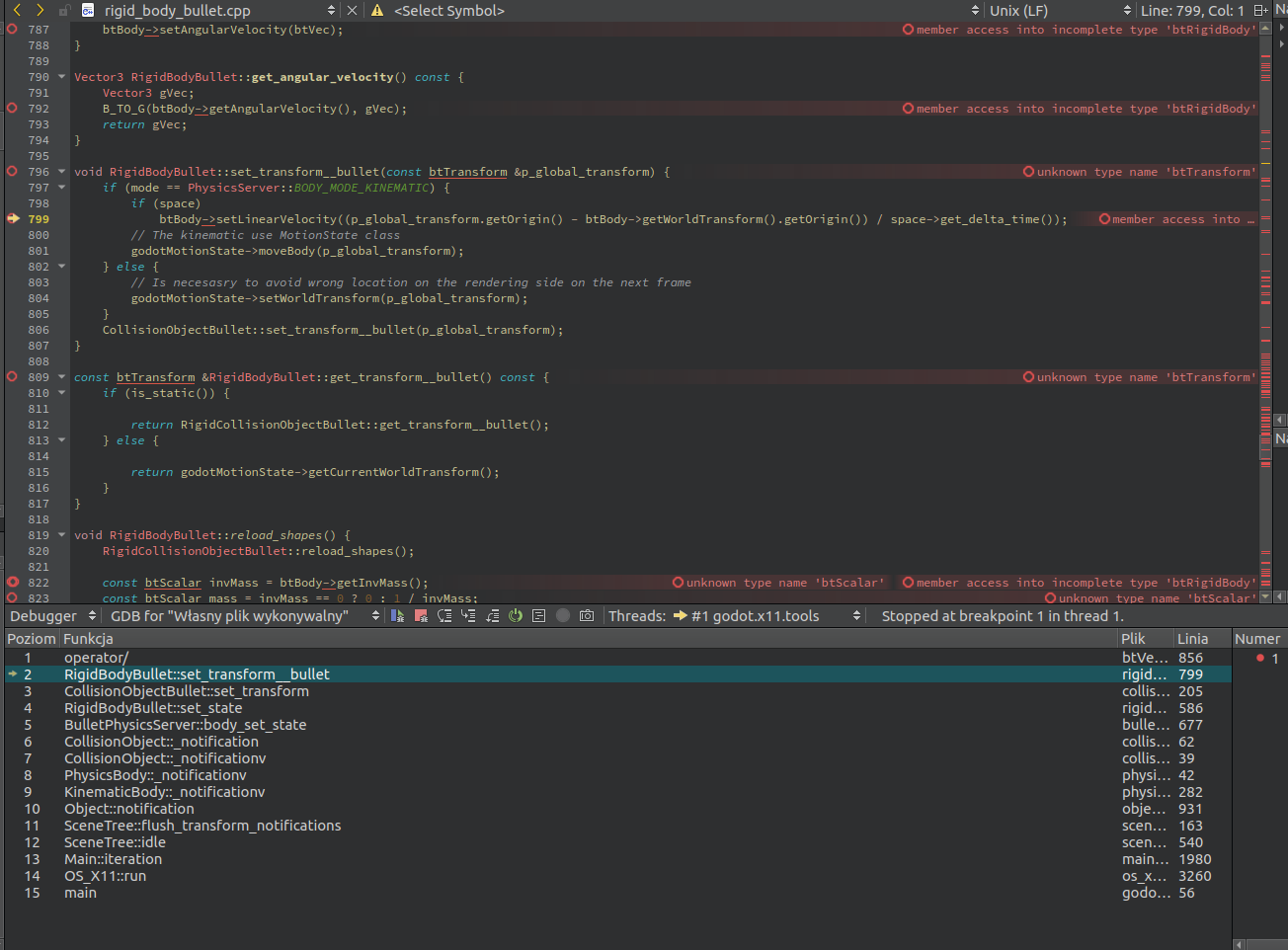Click the Step Over icon
1288x950 pixels.
(444, 615)
